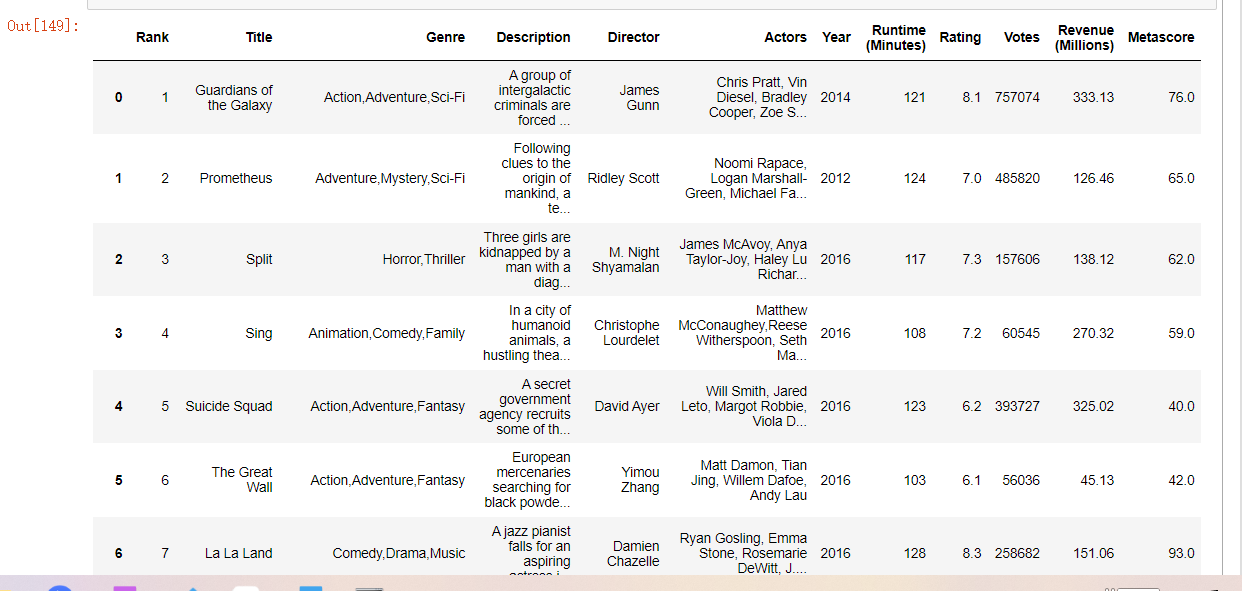1242x591 pixels.
Task: Click the Ryan Gosling actors cell
Action: (x=743, y=553)
